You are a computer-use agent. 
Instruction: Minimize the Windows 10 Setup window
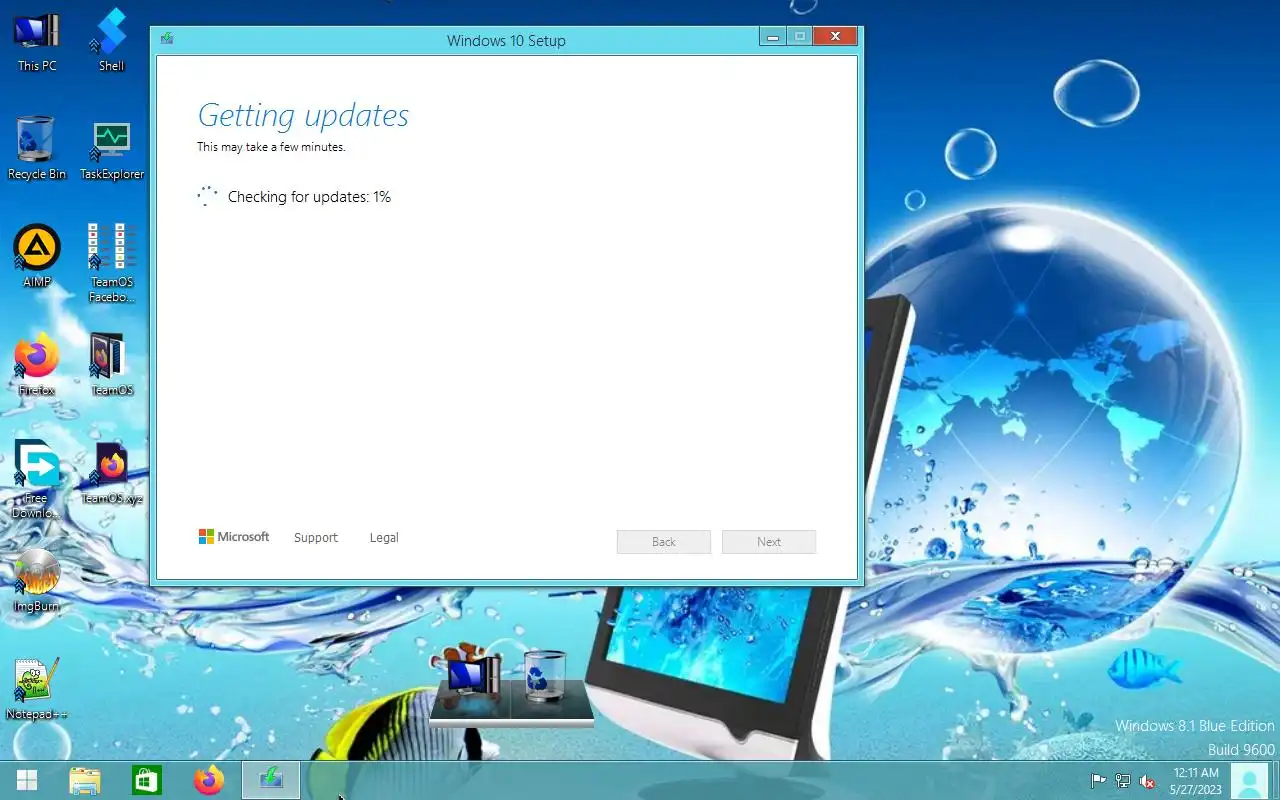[772, 37]
